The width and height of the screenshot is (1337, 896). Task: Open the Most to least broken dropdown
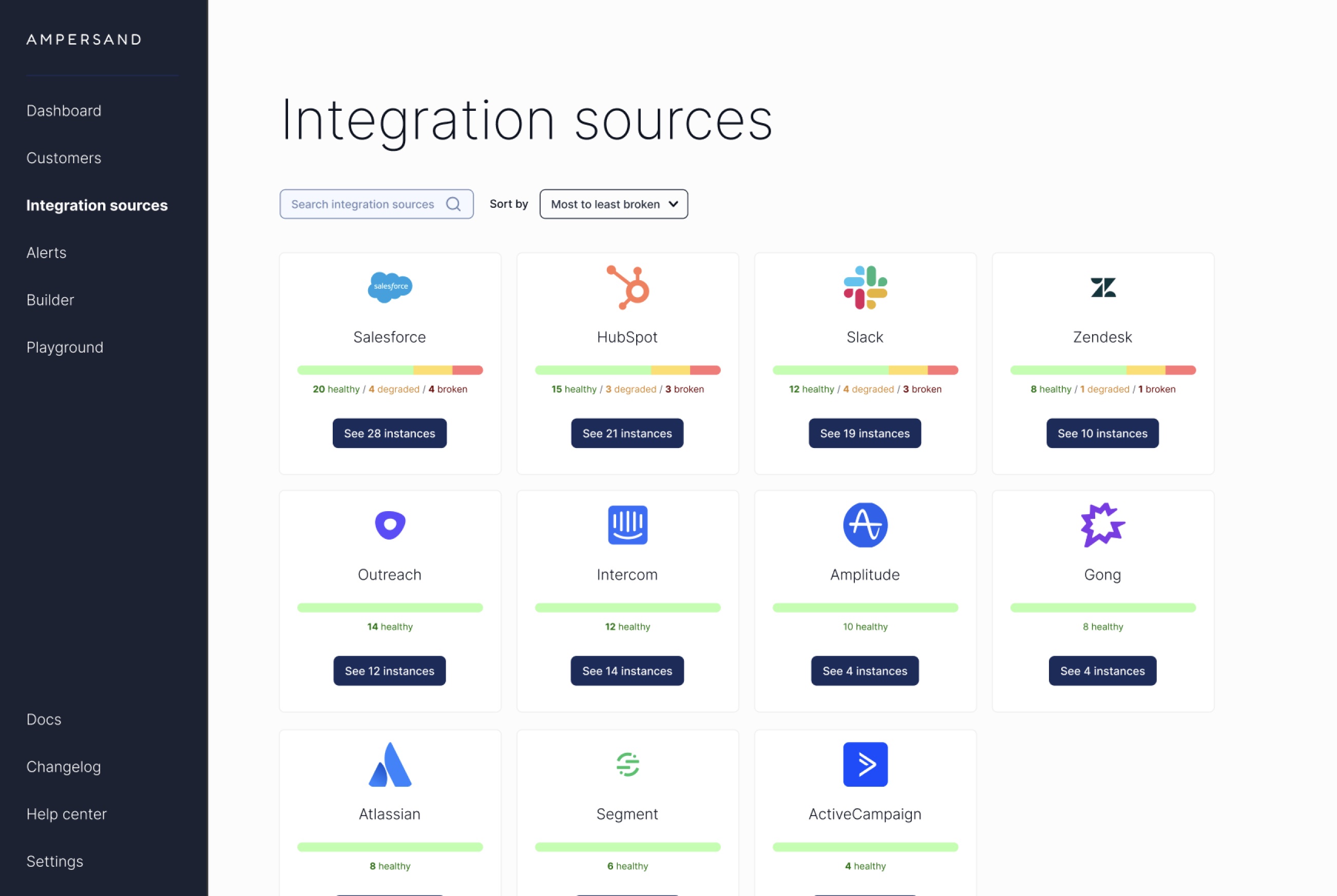(614, 204)
